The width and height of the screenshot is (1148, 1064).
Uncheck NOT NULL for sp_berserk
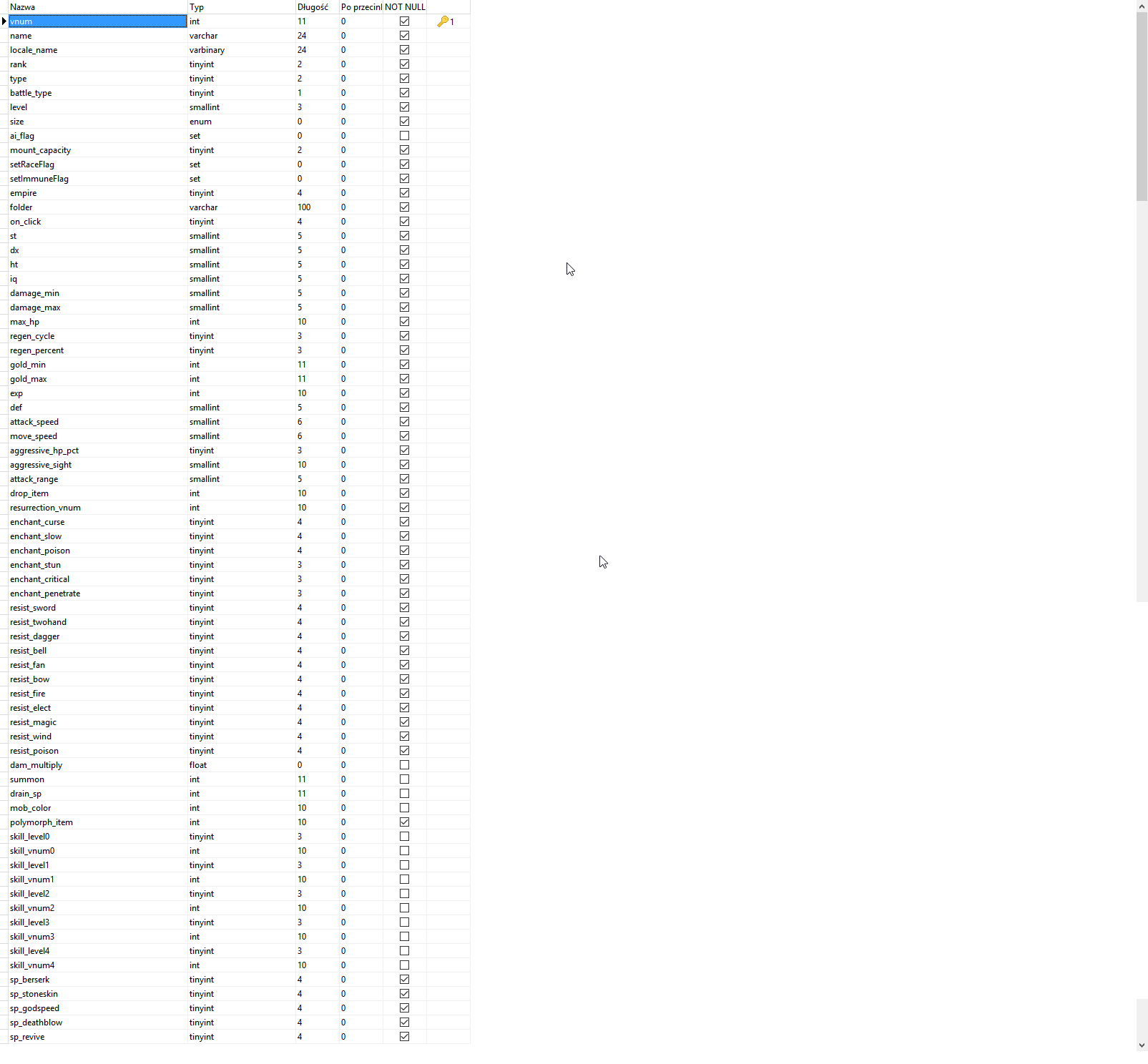(404, 980)
